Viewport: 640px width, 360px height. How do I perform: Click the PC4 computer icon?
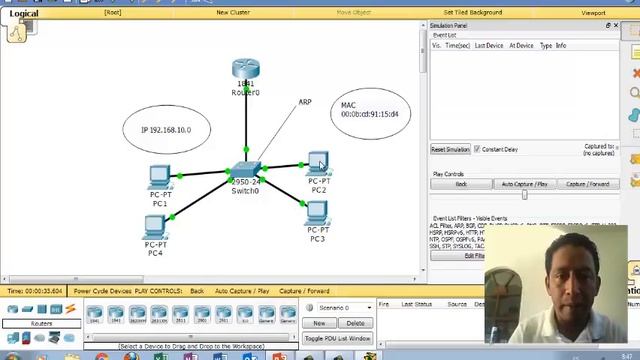[x=155, y=227]
